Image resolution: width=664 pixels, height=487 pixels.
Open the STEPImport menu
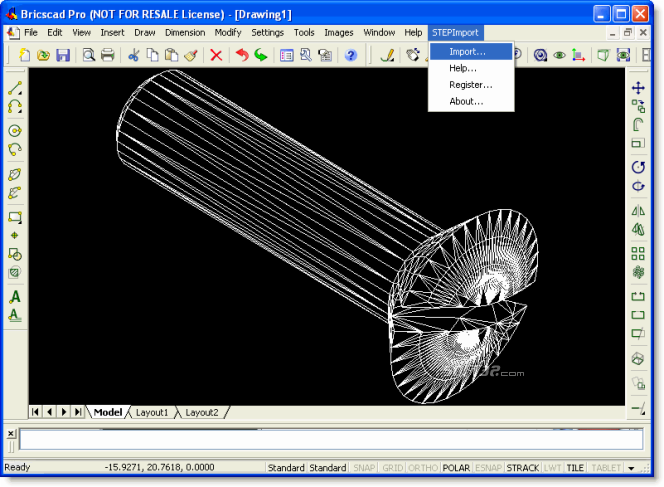(x=455, y=33)
